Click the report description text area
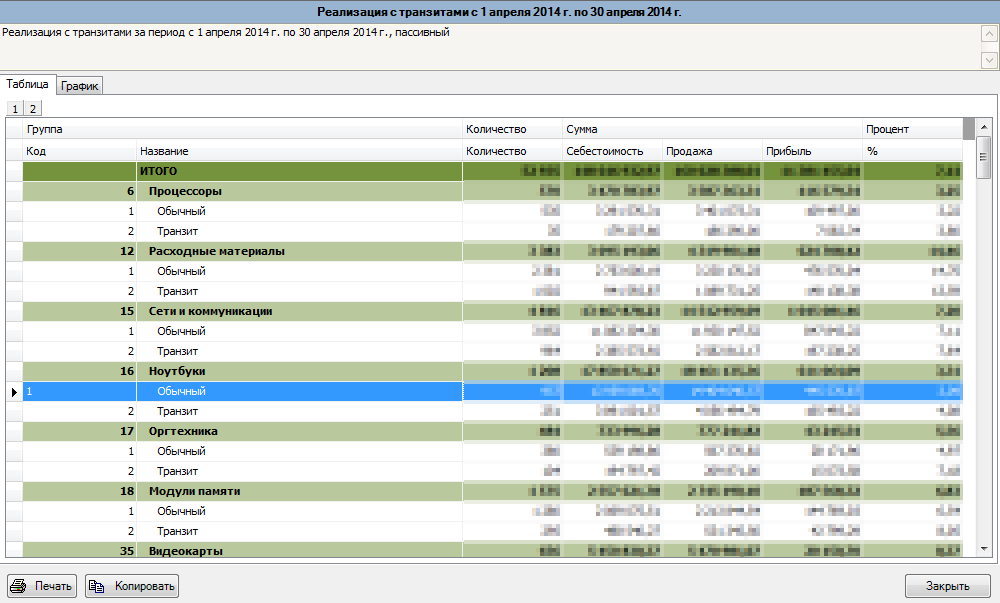The width and height of the screenshot is (1000, 603). coord(490,47)
